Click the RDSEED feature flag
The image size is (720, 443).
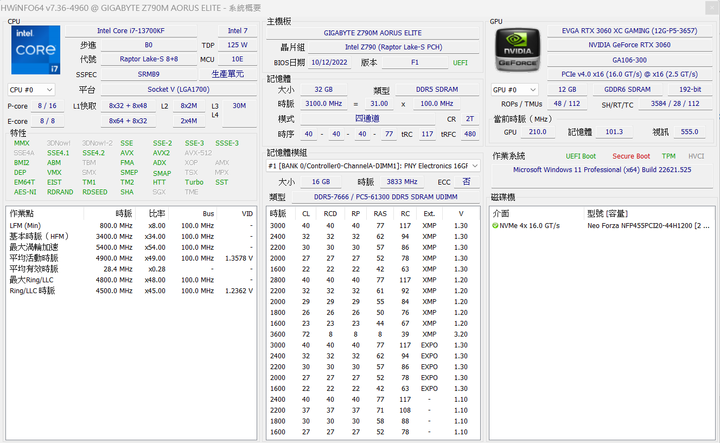coord(95,192)
